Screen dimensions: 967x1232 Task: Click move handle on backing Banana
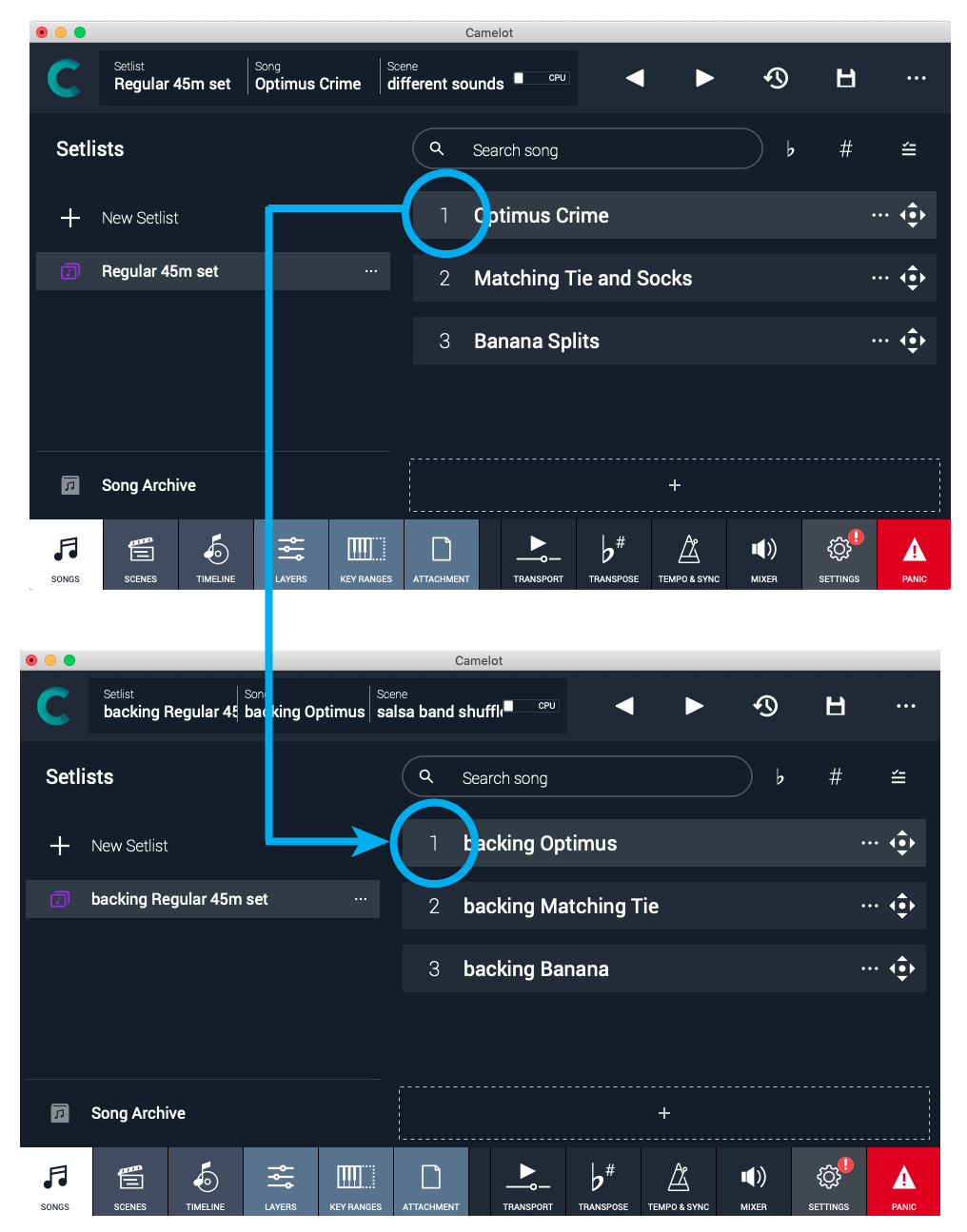(x=902, y=968)
